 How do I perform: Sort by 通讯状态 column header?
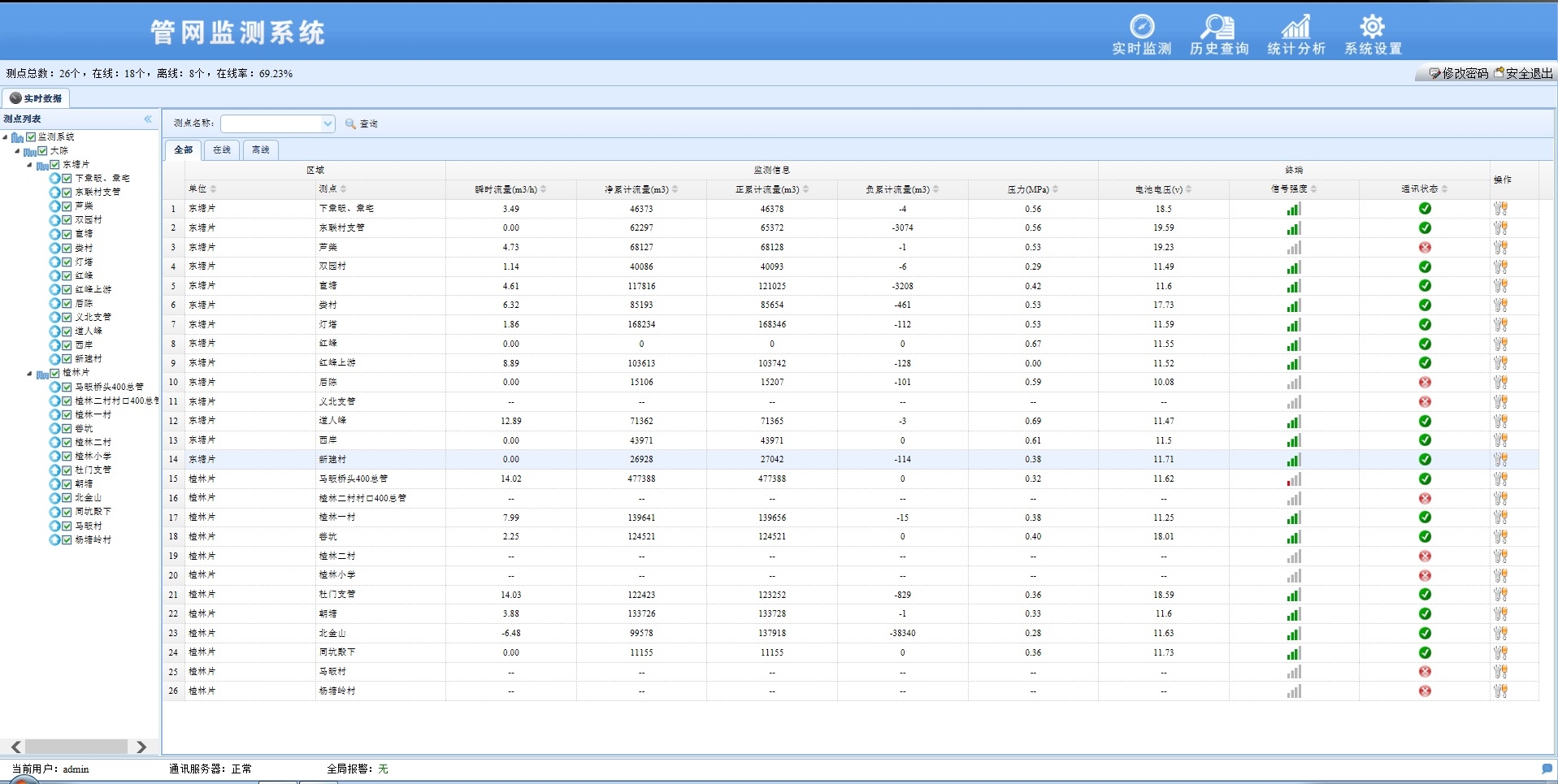pos(1424,189)
